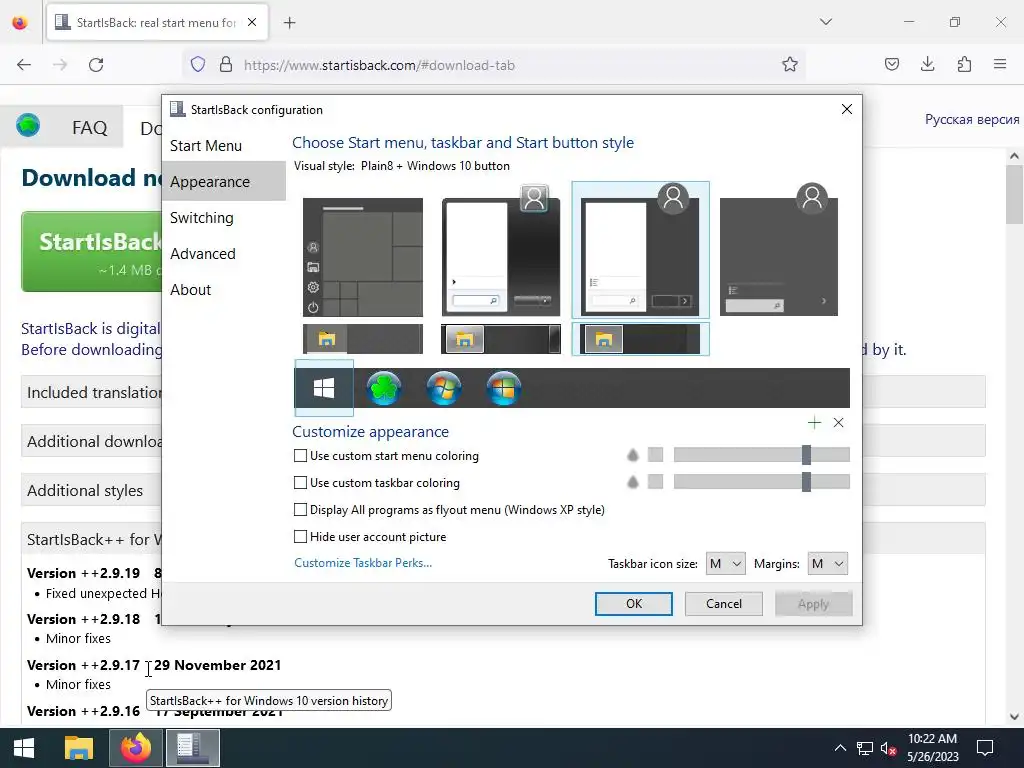Click the start menu color swatch
This screenshot has width=1024, height=768.
[x=655, y=455]
